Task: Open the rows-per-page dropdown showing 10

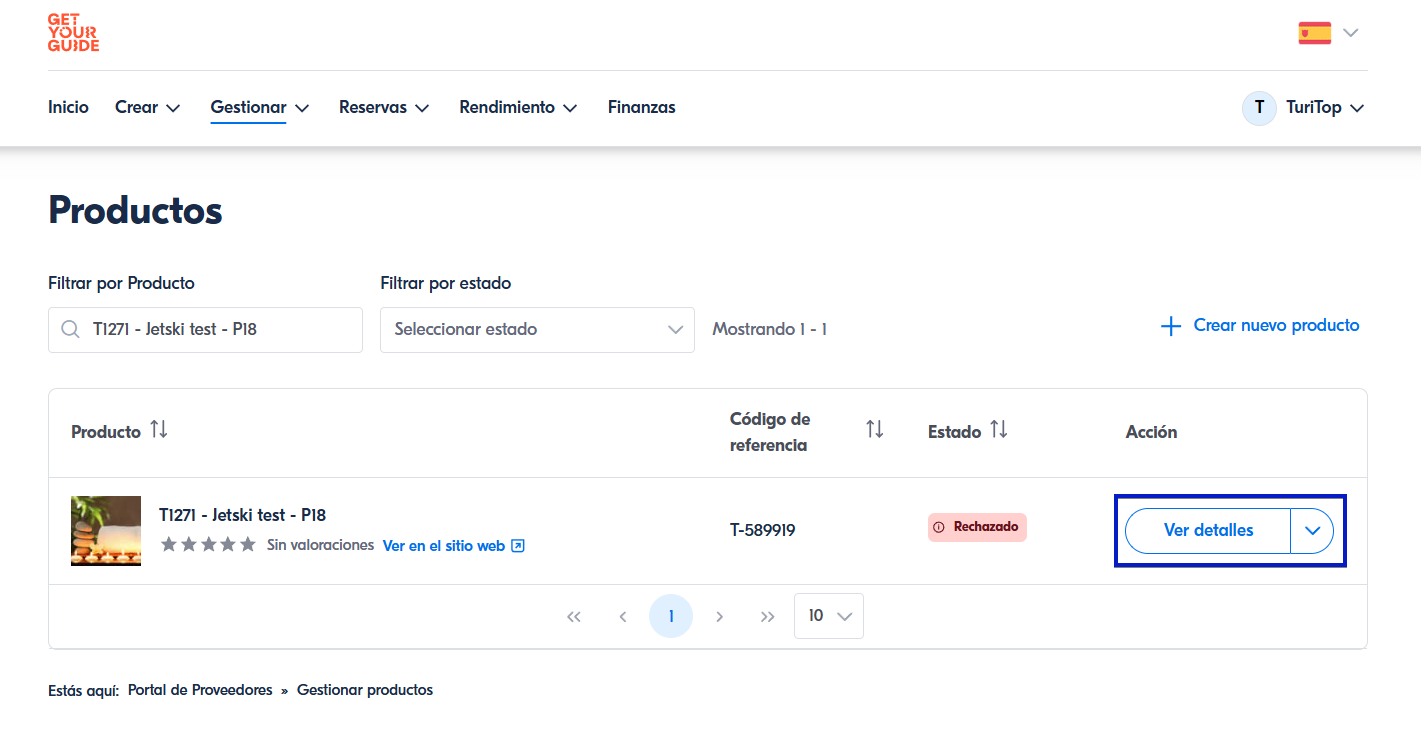Action: [x=828, y=616]
